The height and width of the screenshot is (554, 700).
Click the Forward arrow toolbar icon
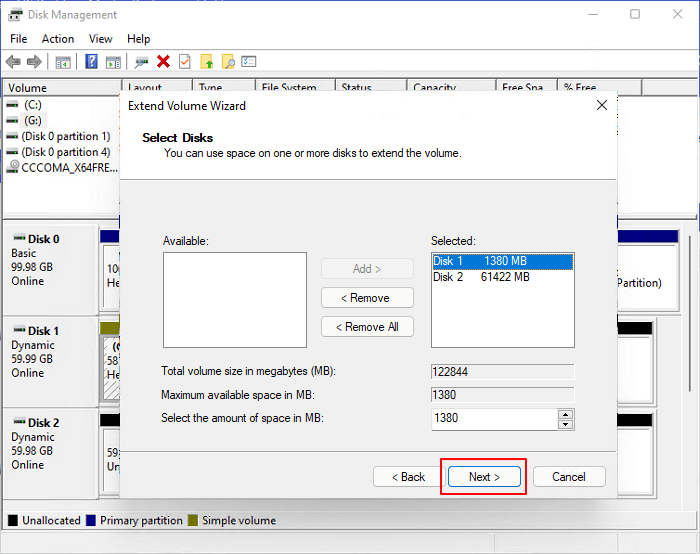click(x=34, y=62)
